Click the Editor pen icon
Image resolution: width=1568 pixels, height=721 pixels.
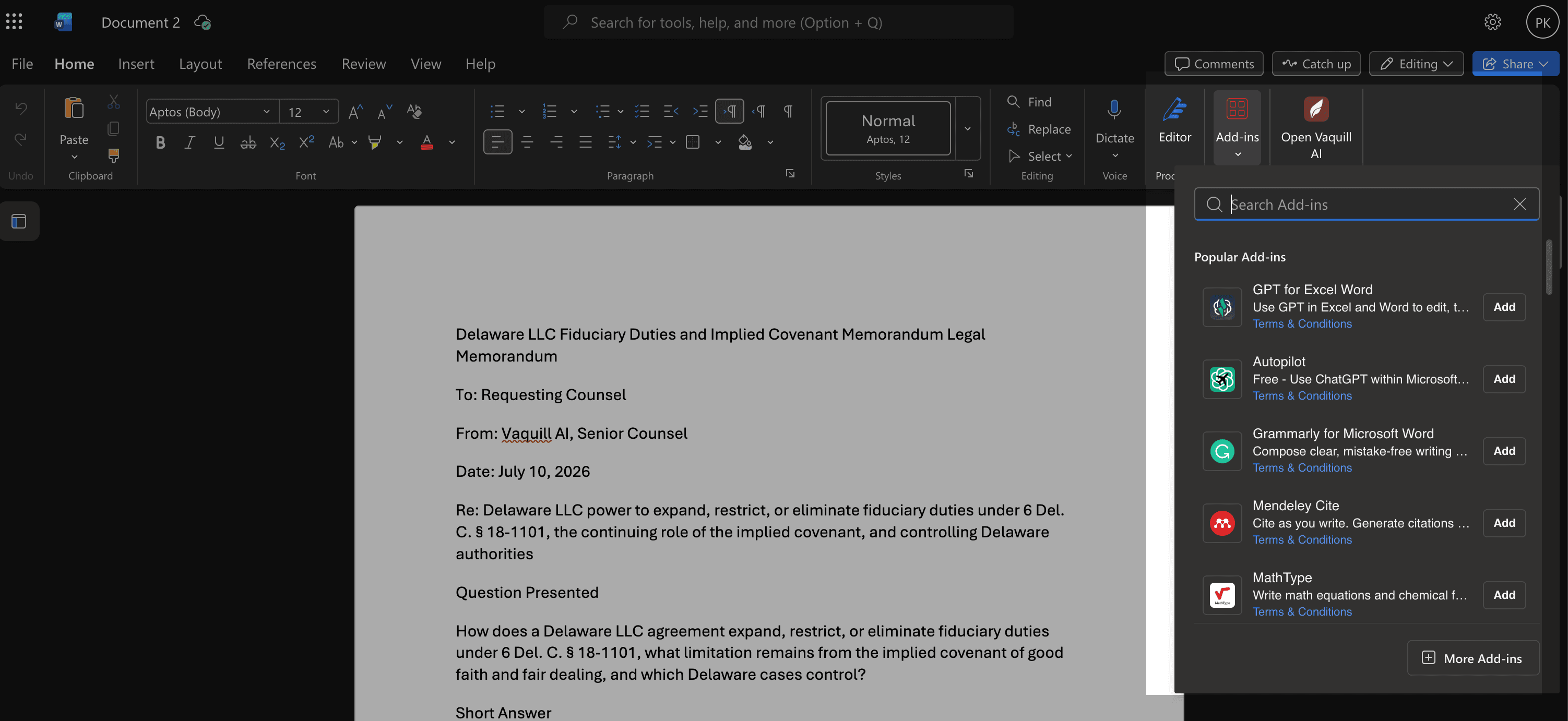point(1175,109)
